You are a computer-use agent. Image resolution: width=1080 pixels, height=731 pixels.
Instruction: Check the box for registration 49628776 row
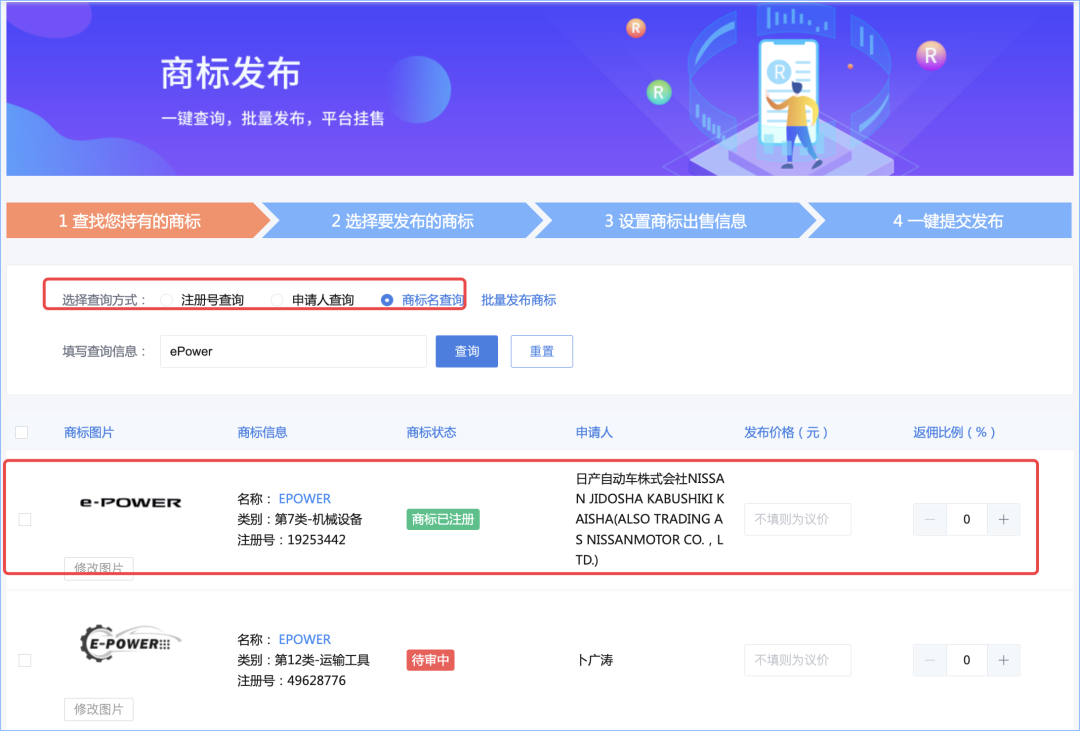click(25, 660)
